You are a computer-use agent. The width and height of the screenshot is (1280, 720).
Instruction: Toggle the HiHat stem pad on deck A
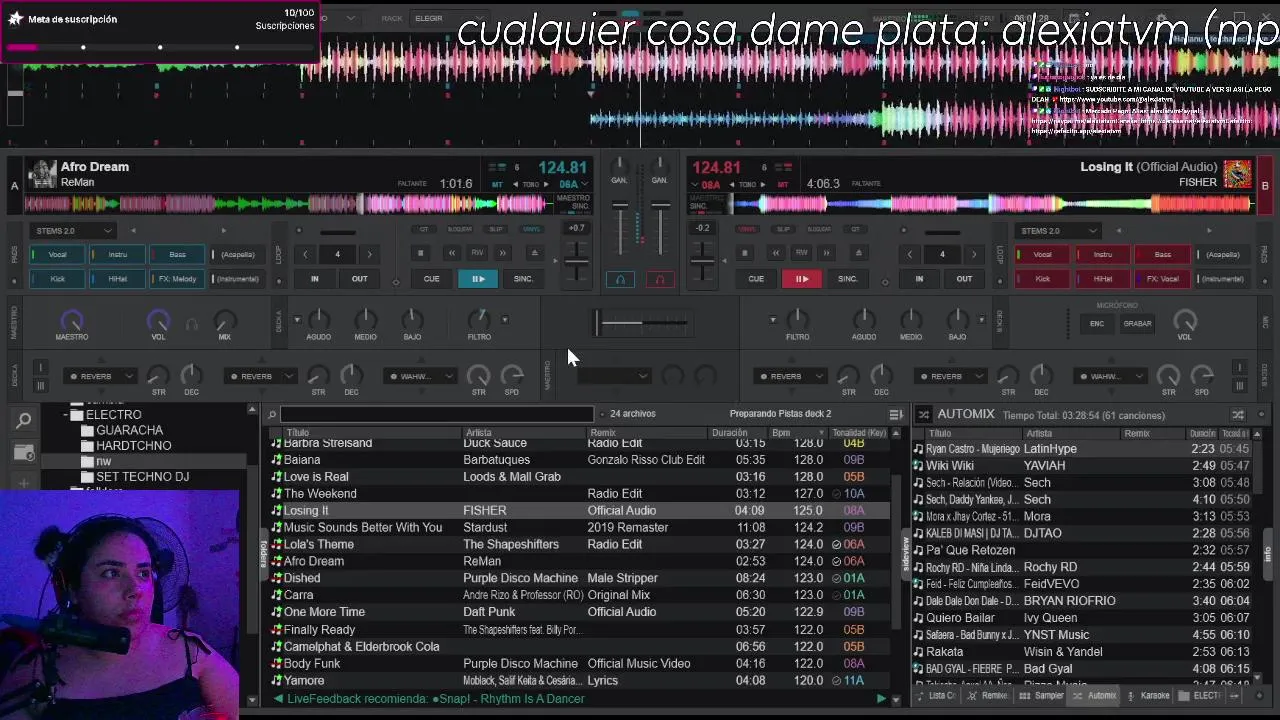coord(117,279)
